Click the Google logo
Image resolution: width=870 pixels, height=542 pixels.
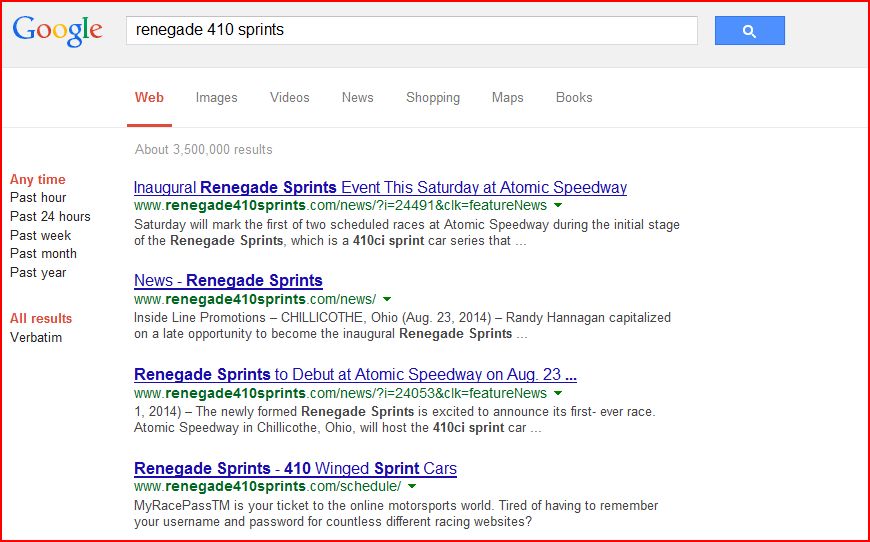pos(57,30)
